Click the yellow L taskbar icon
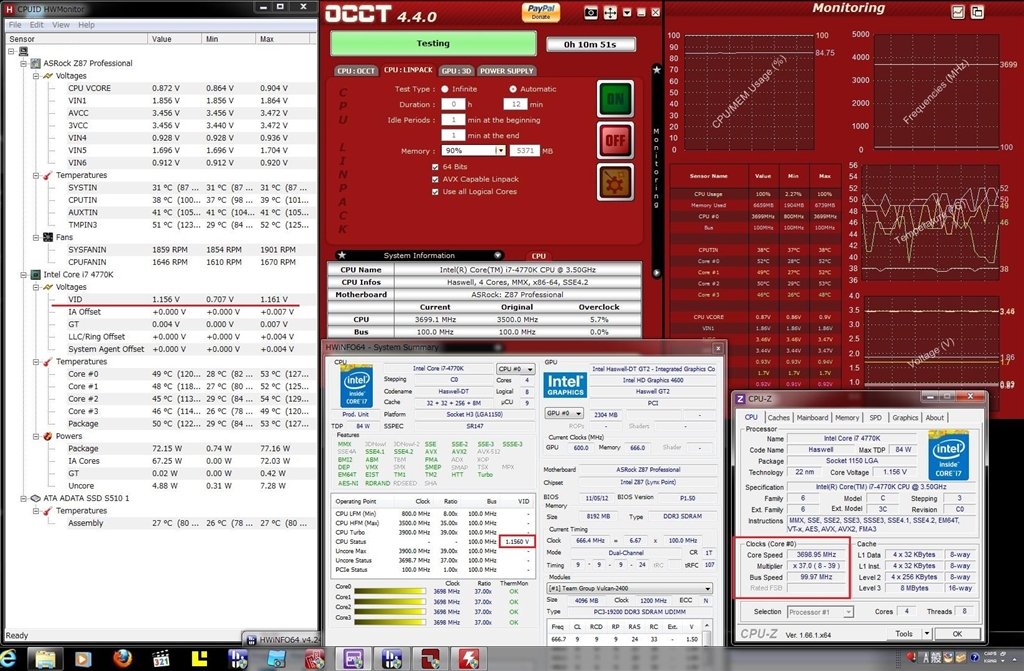1024x671 pixels. (x=199, y=659)
